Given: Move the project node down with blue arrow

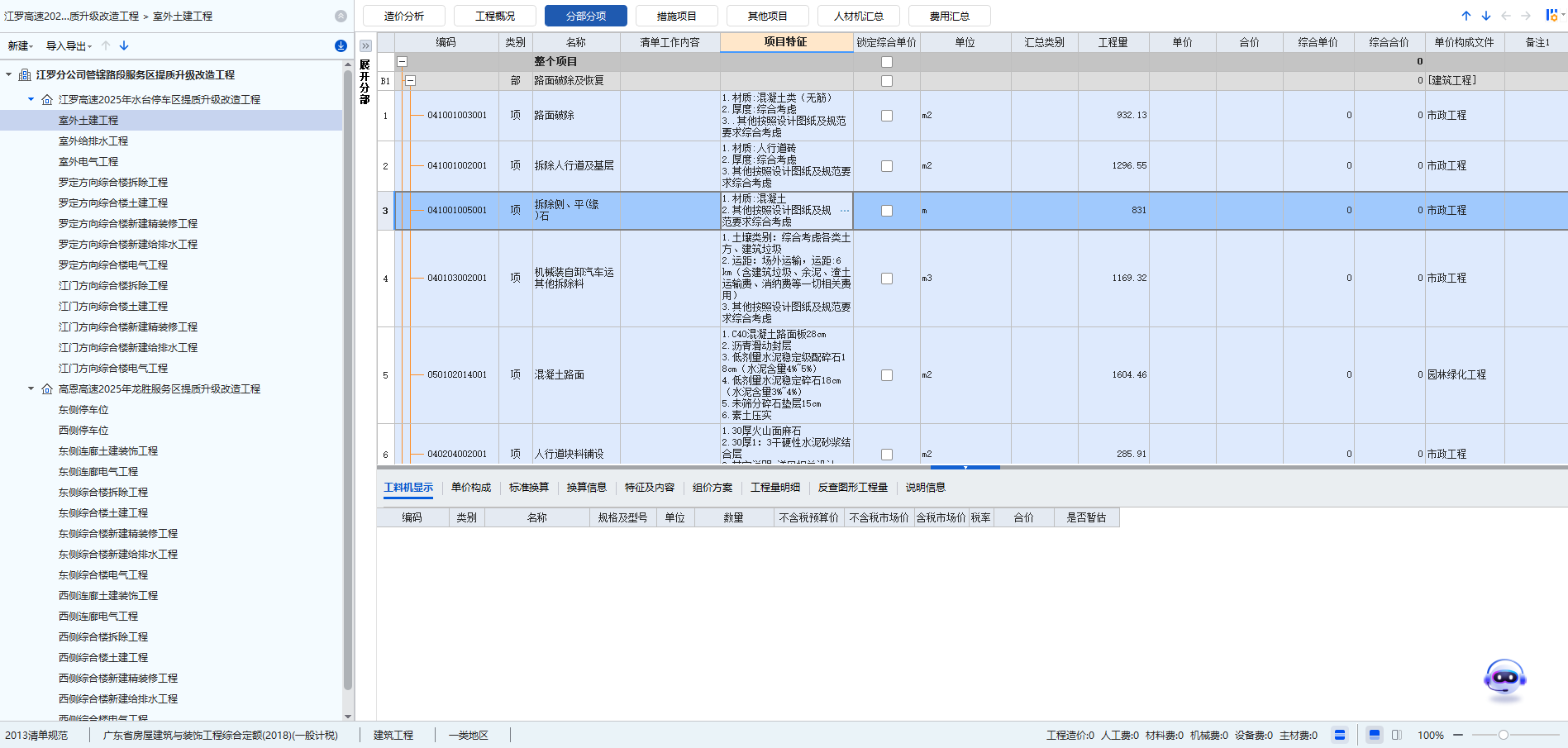Looking at the screenshot, I should [124, 46].
